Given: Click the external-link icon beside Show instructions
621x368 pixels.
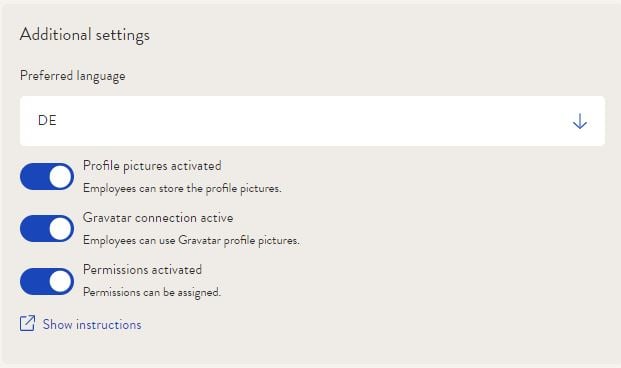Looking at the screenshot, I should (x=27, y=323).
